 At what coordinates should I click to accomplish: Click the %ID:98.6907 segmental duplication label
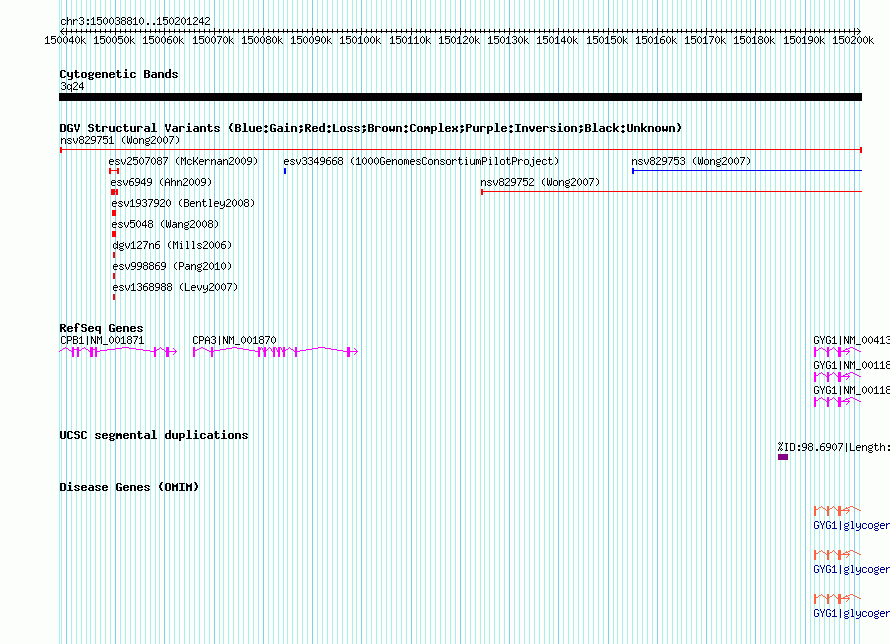point(833,447)
